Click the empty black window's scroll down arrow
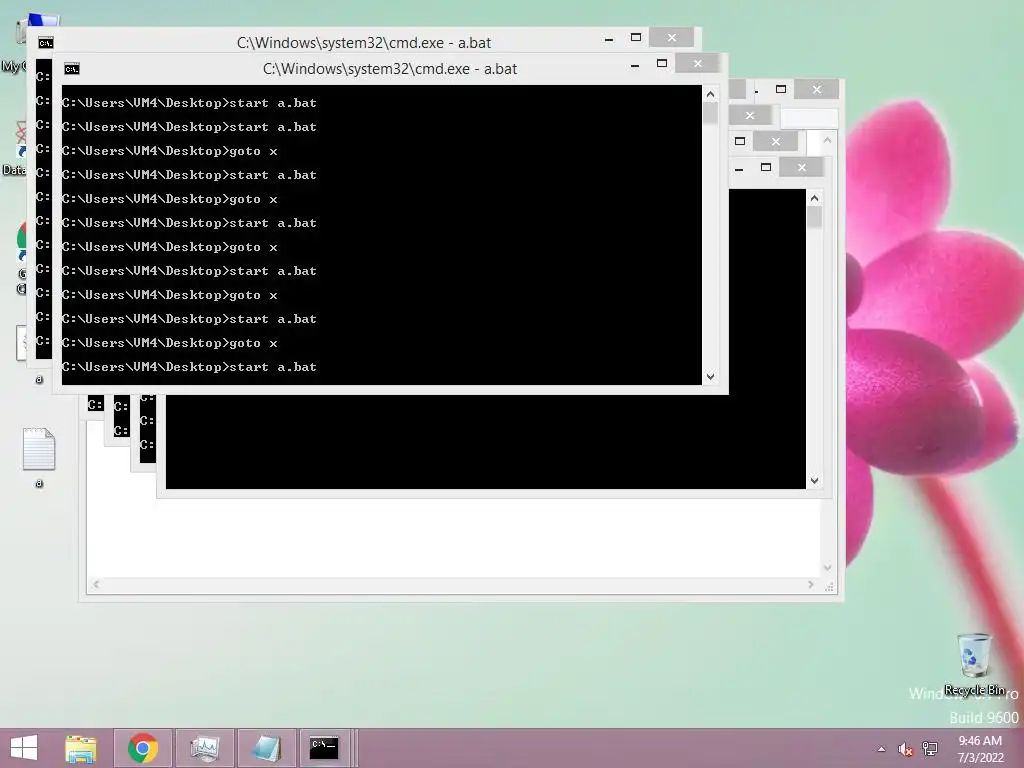The width and height of the screenshot is (1024, 768). pyautogui.click(x=814, y=481)
